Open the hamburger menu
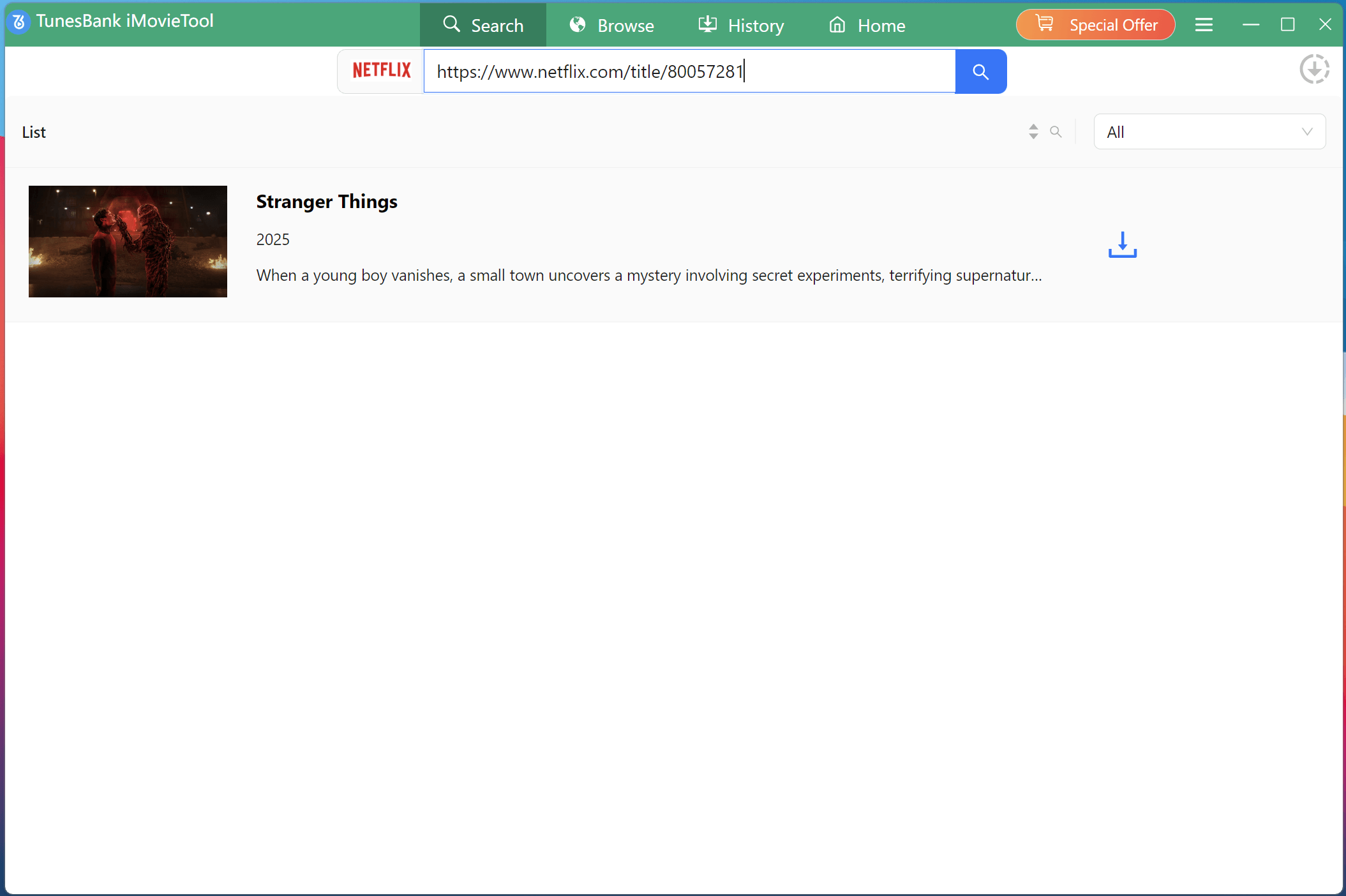 1204,24
